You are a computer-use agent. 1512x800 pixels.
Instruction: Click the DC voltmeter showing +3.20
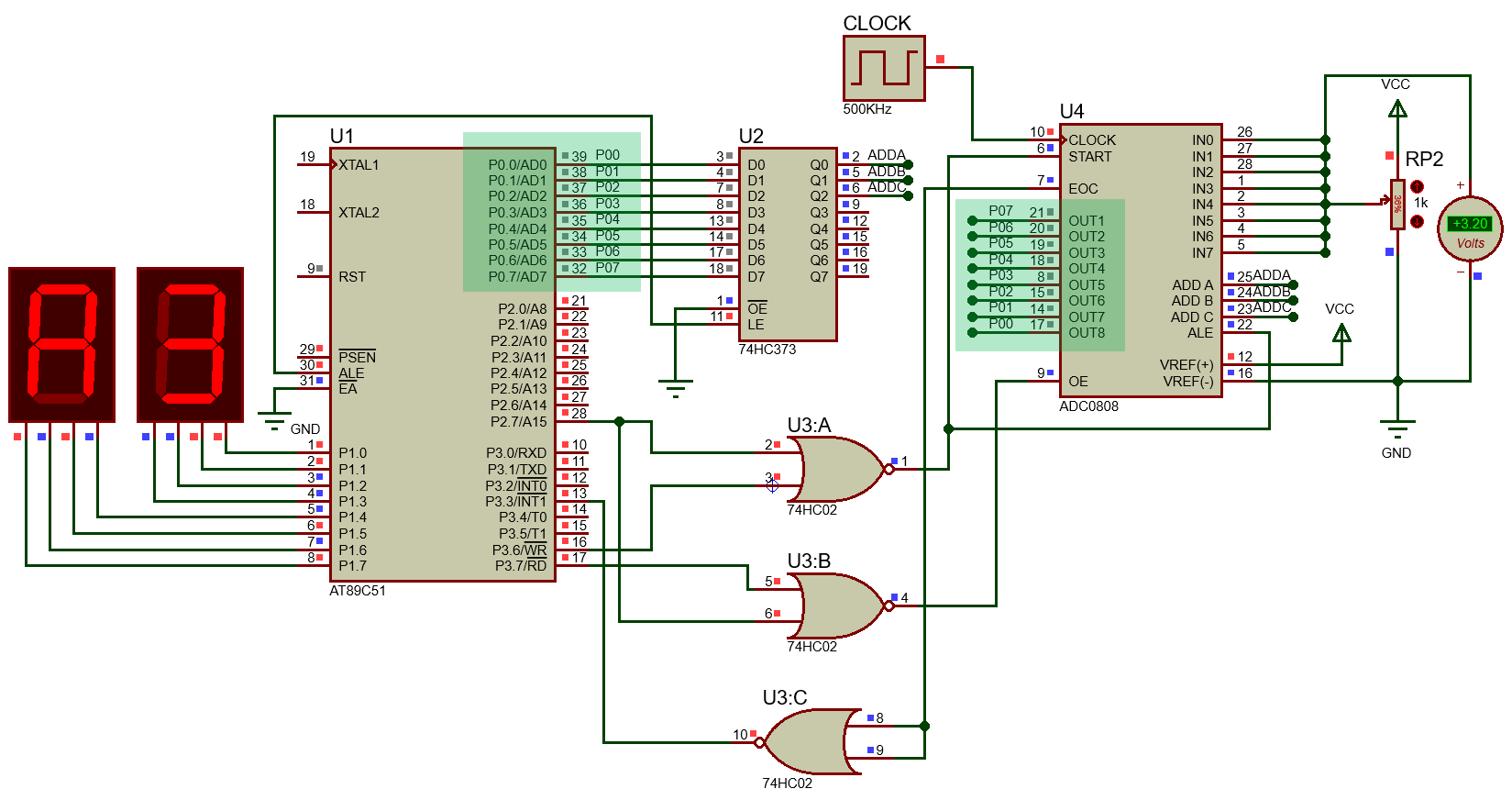pyautogui.click(x=1469, y=228)
